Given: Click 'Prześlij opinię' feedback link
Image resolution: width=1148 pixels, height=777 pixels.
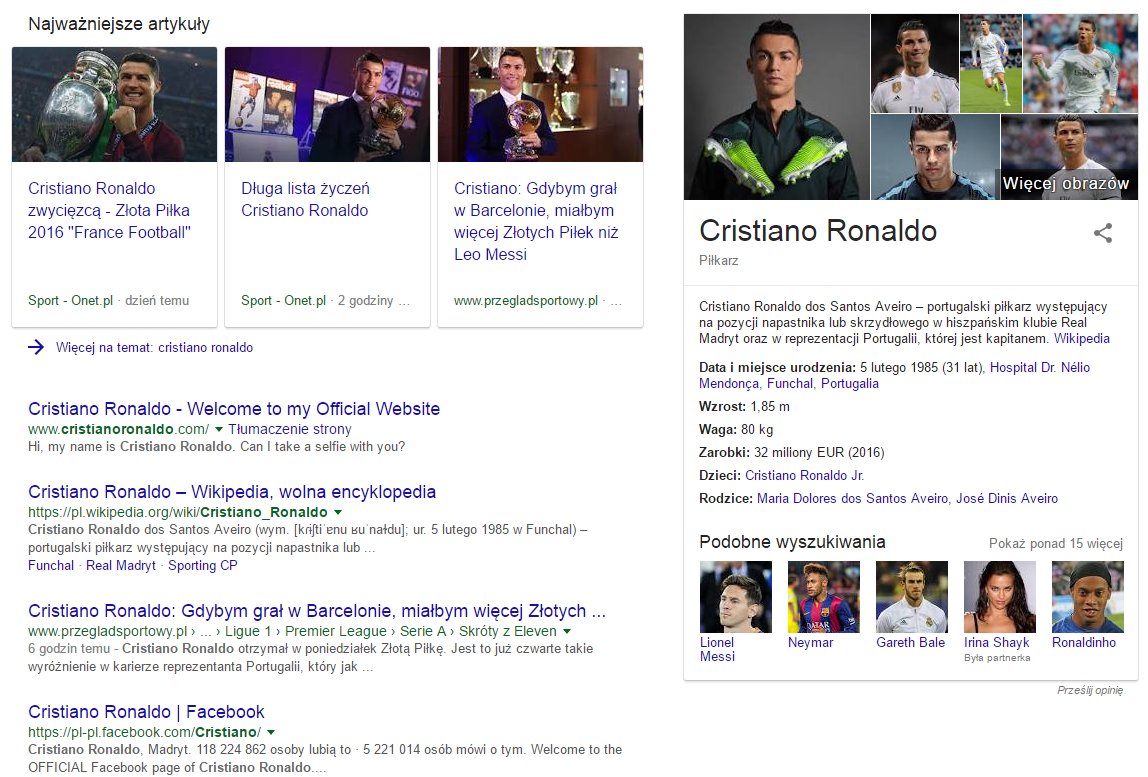Looking at the screenshot, I should [x=1089, y=690].
